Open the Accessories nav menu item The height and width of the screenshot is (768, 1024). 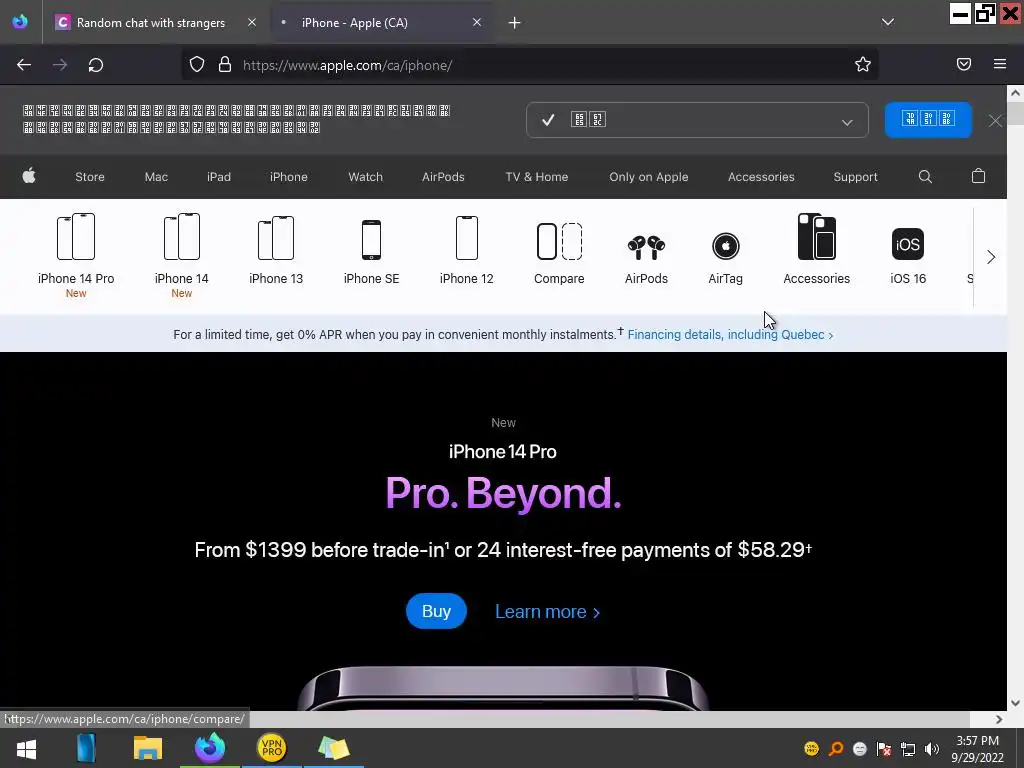(761, 177)
